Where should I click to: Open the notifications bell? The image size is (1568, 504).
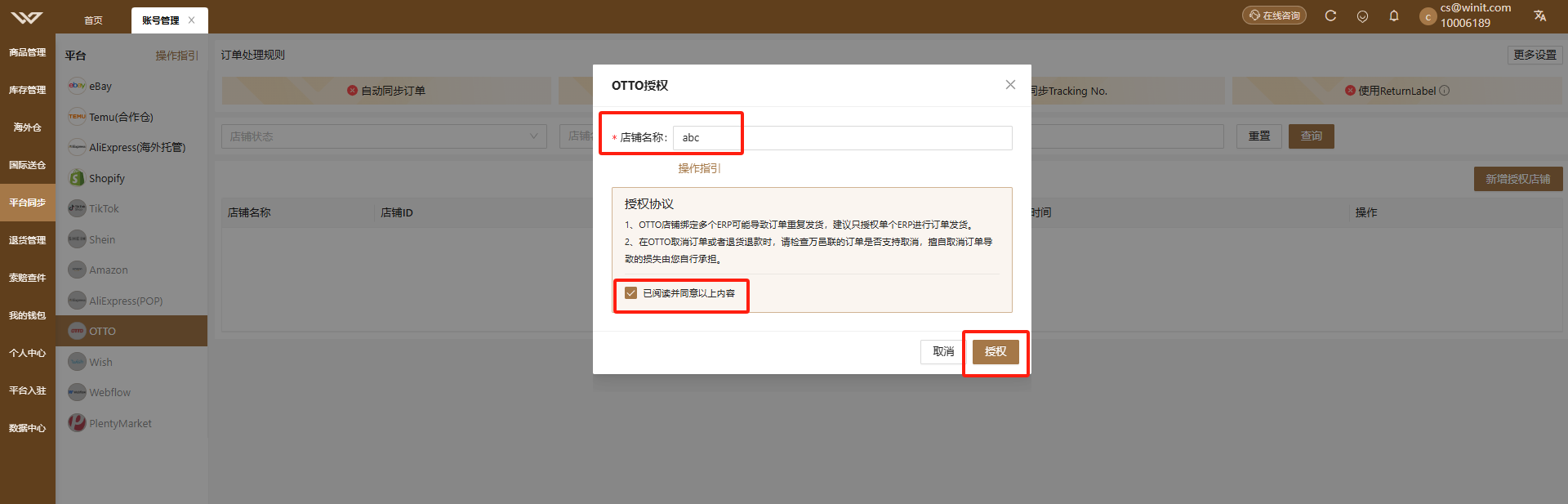1394,16
